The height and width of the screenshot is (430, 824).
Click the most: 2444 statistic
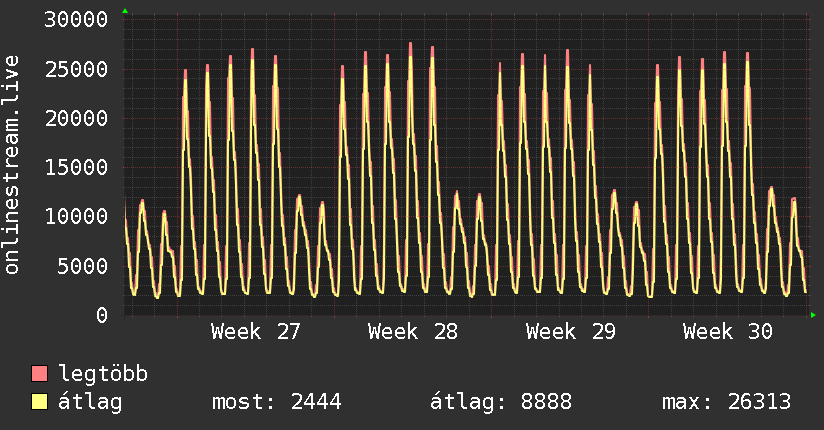(x=276, y=402)
